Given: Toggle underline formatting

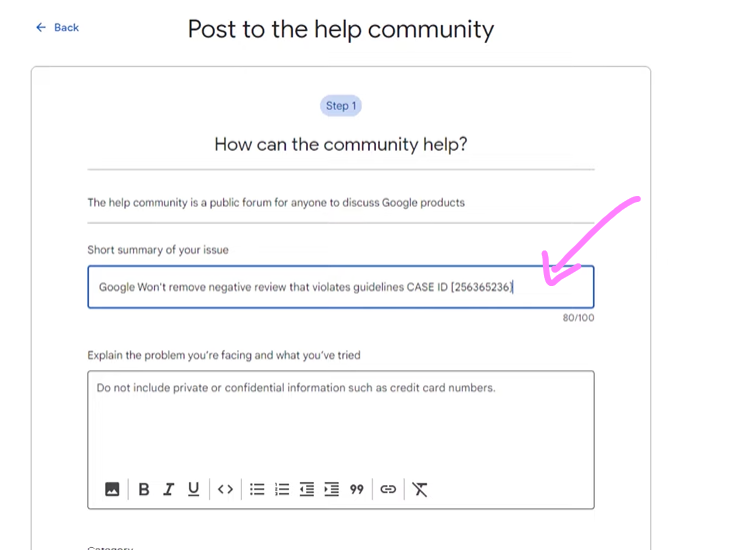Looking at the screenshot, I should pyautogui.click(x=194, y=489).
